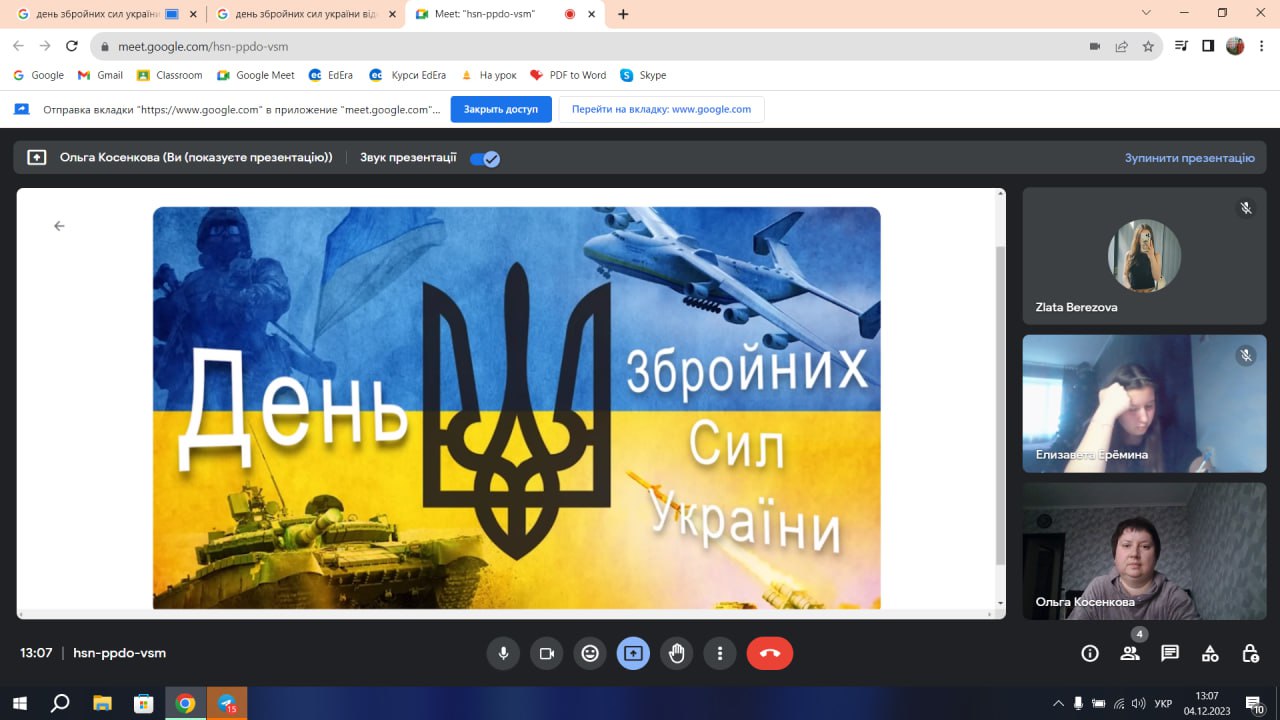
Task: Open the emoji reactions panel
Action: [590, 654]
